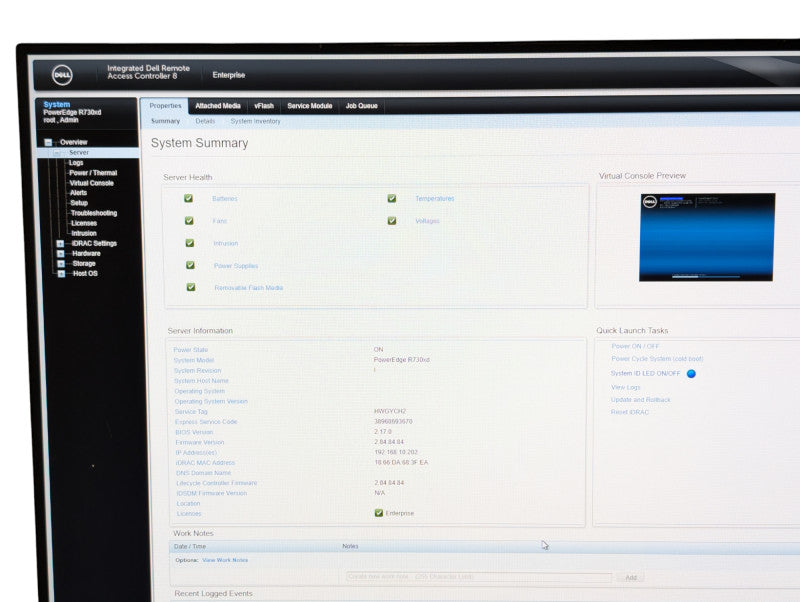Image resolution: width=800 pixels, height=602 pixels.
Task: Open the Power Supplies health link
Action: pos(236,266)
